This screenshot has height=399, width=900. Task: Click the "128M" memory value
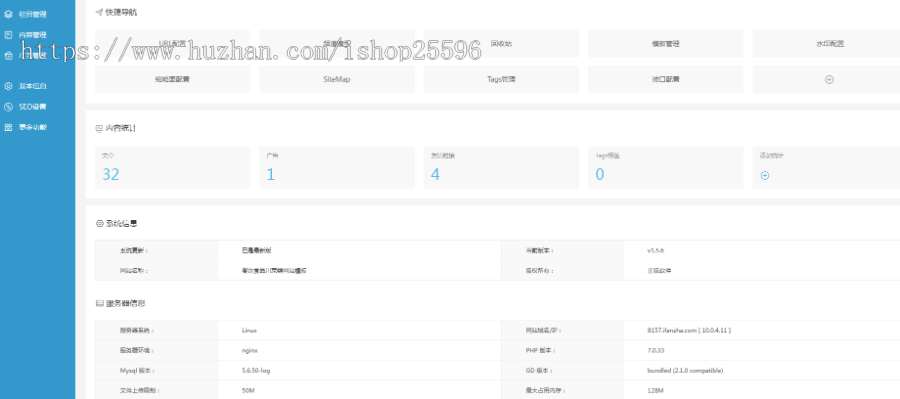(x=655, y=390)
